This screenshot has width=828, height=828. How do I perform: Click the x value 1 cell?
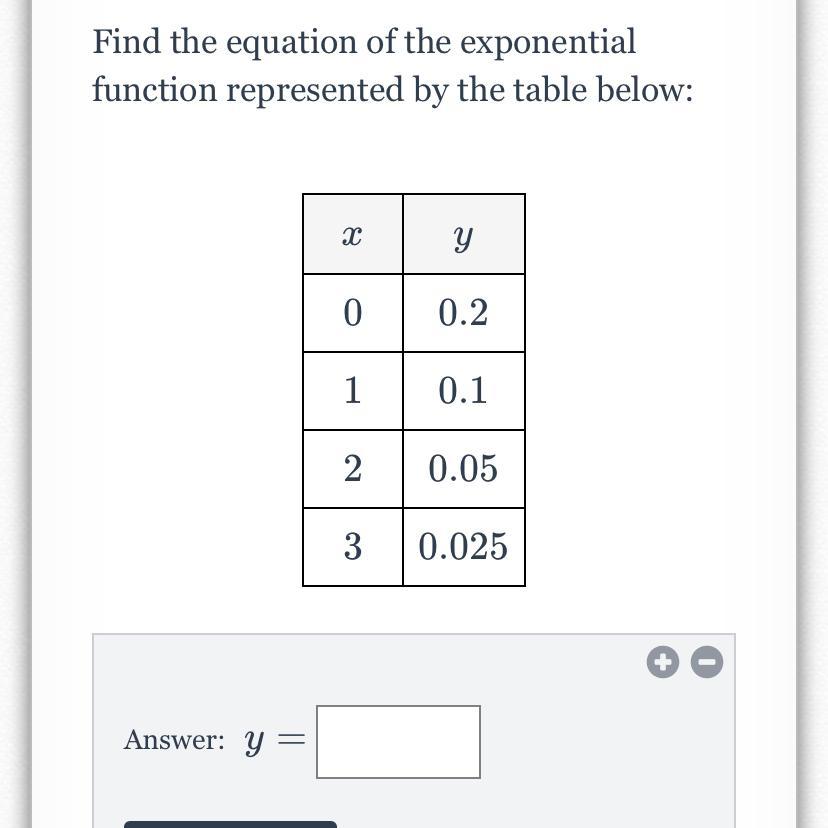click(352, 391)
